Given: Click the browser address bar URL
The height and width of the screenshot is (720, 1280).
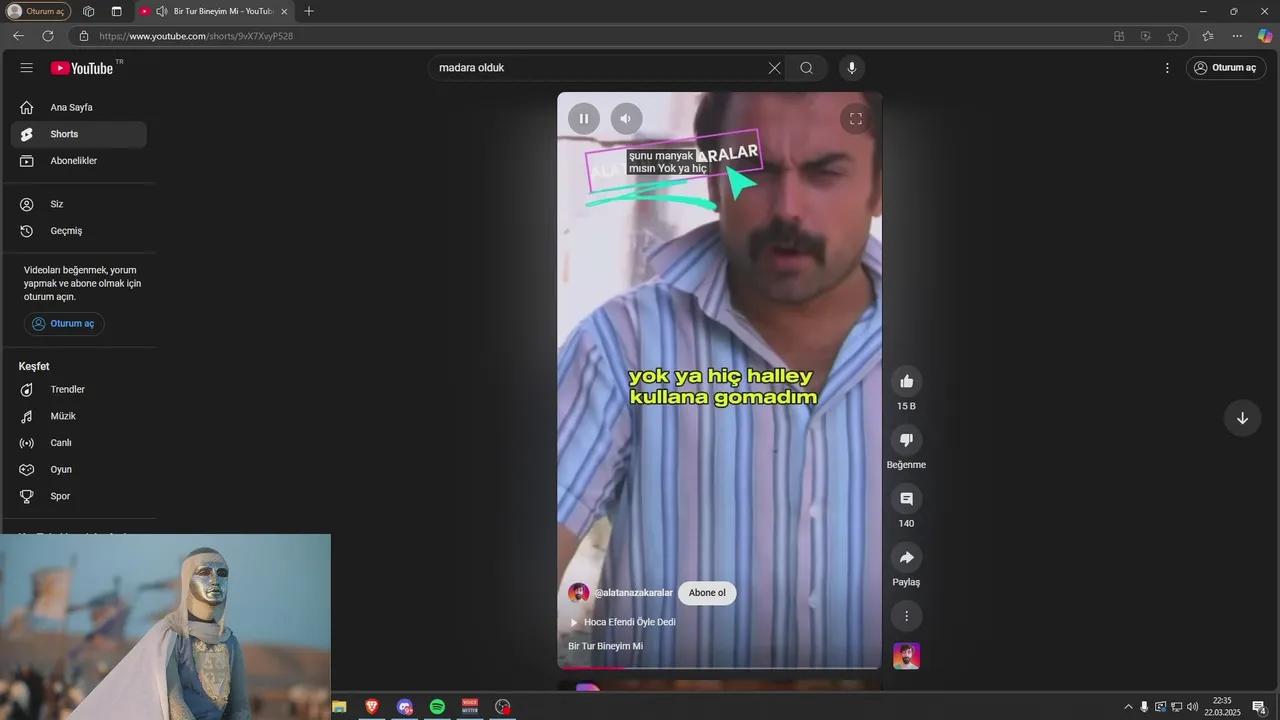Looking at the screenshot, I should [196, 36].
